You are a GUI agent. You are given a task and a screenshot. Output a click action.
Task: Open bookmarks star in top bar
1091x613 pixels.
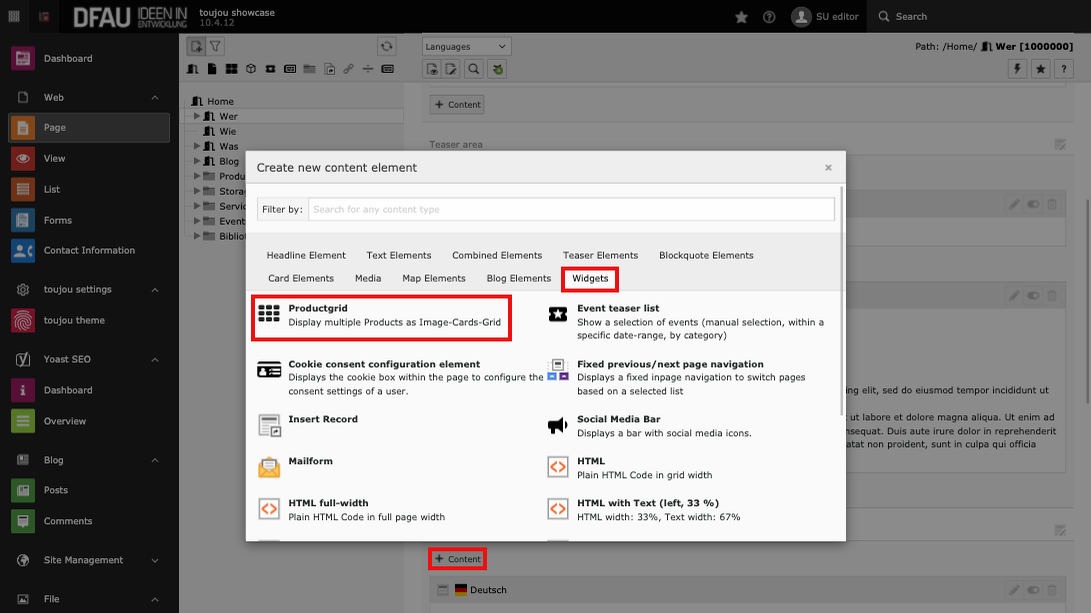741,17
